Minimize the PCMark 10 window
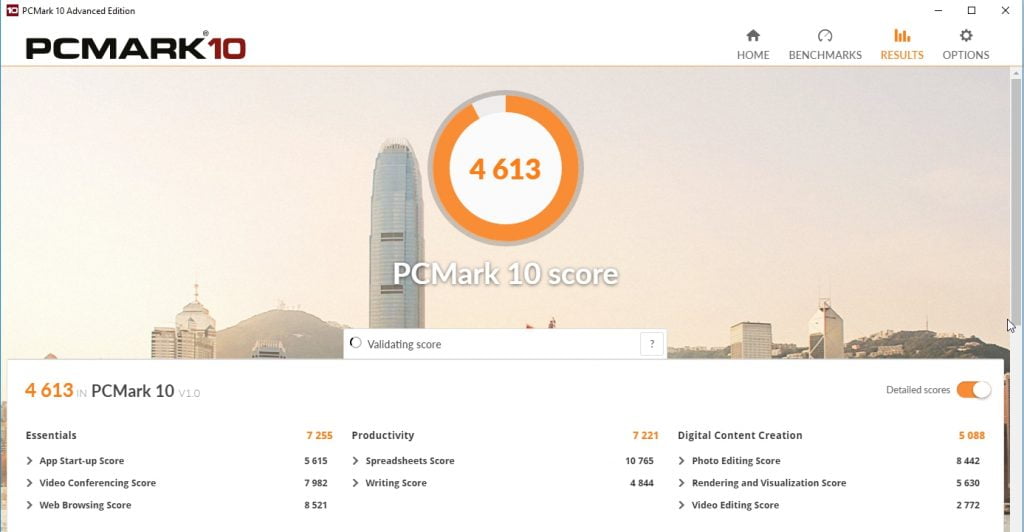The width and height of the screenshot is (1024, 532). (x=938, y=10)
